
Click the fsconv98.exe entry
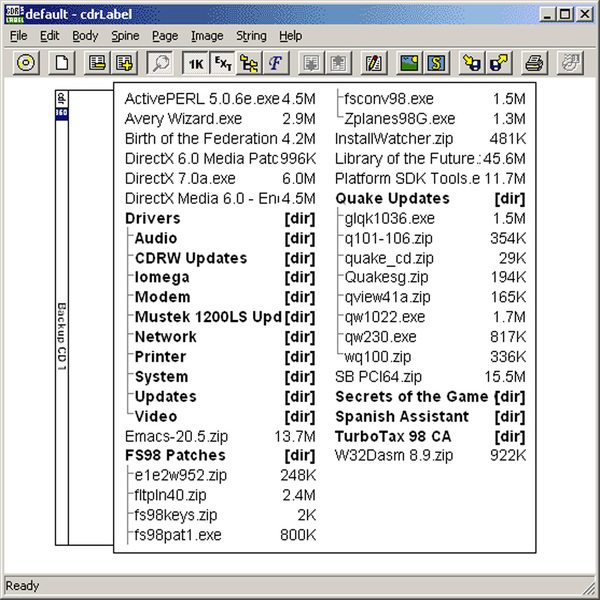435,99
